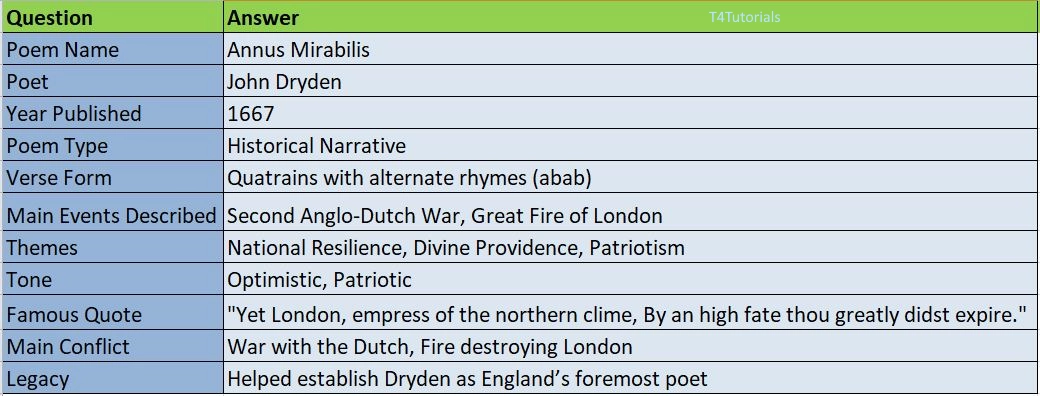The width and height of the screenshot is (1040, 396).
Task: Select the Poet label cell
Action: coord(113,81)
